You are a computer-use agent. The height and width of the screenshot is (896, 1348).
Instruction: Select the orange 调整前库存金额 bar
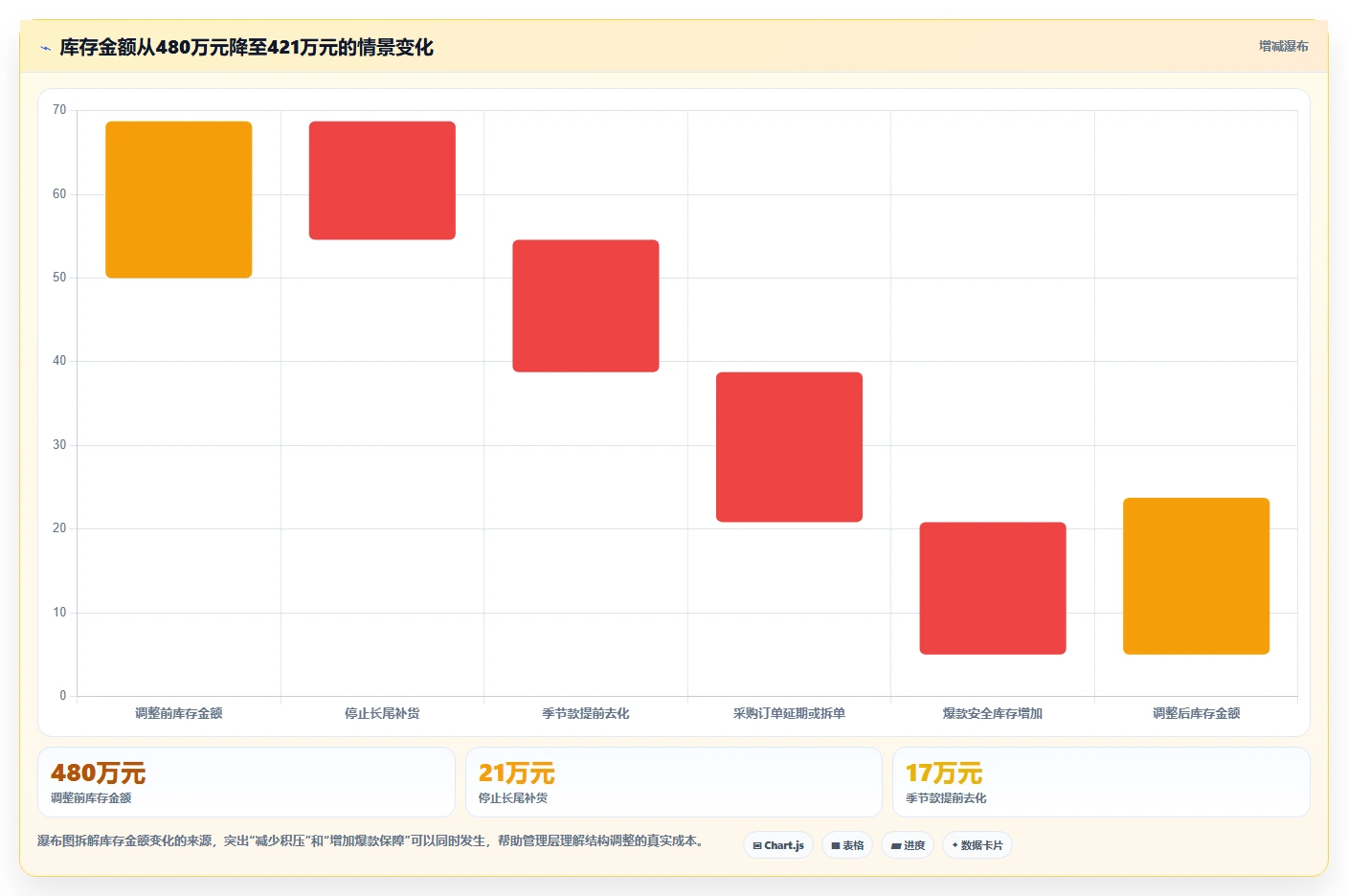point(179,199)
